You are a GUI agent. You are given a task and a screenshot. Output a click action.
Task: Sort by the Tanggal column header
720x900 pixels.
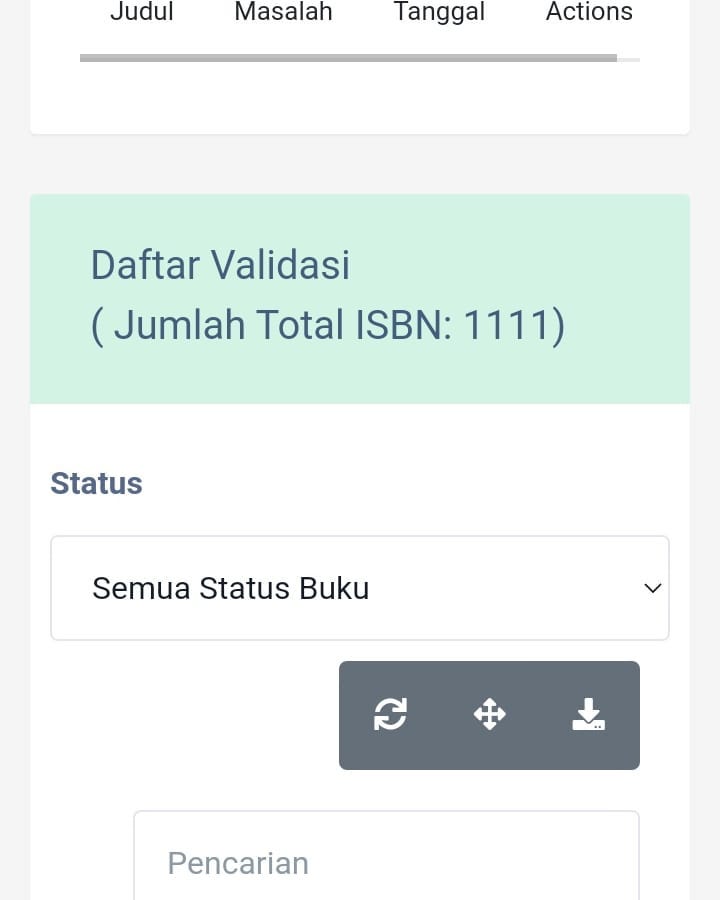tap(439, 12)
